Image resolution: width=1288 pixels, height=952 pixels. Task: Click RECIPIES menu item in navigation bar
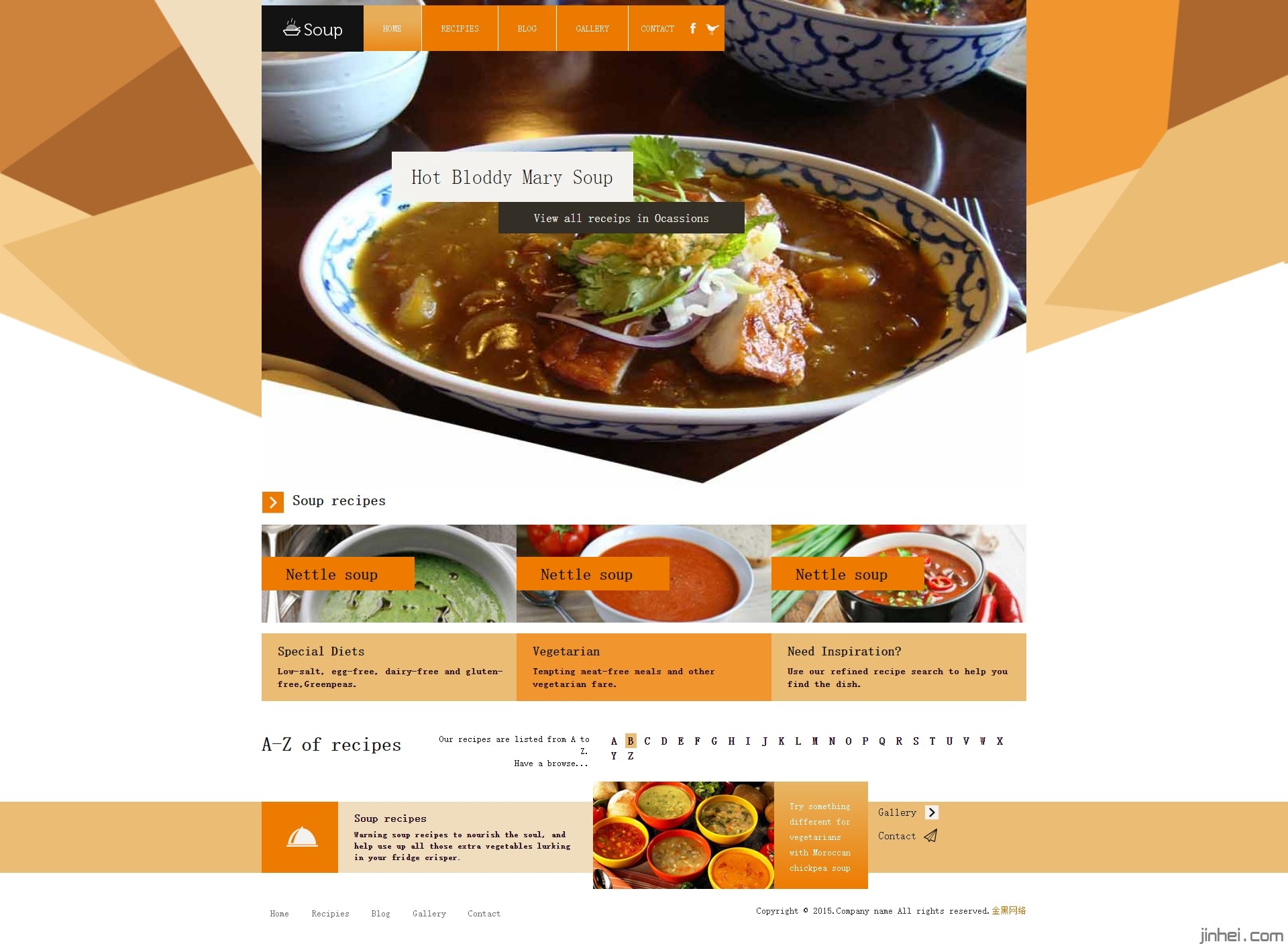tap(459, 28)
